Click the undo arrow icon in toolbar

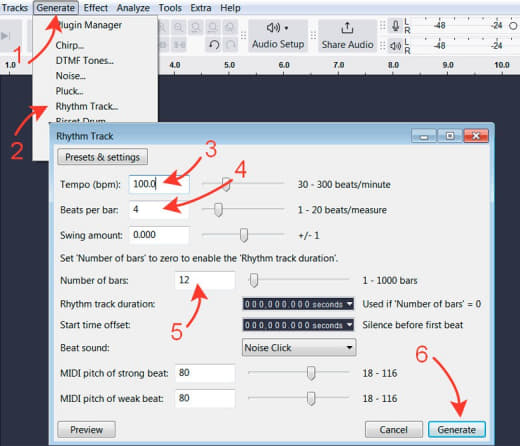click(x=214, y=45)
